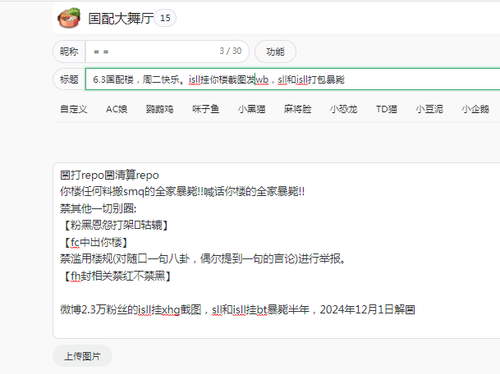Click the 上传图片 upload button

pyautogui.click(x=82, y=356)
